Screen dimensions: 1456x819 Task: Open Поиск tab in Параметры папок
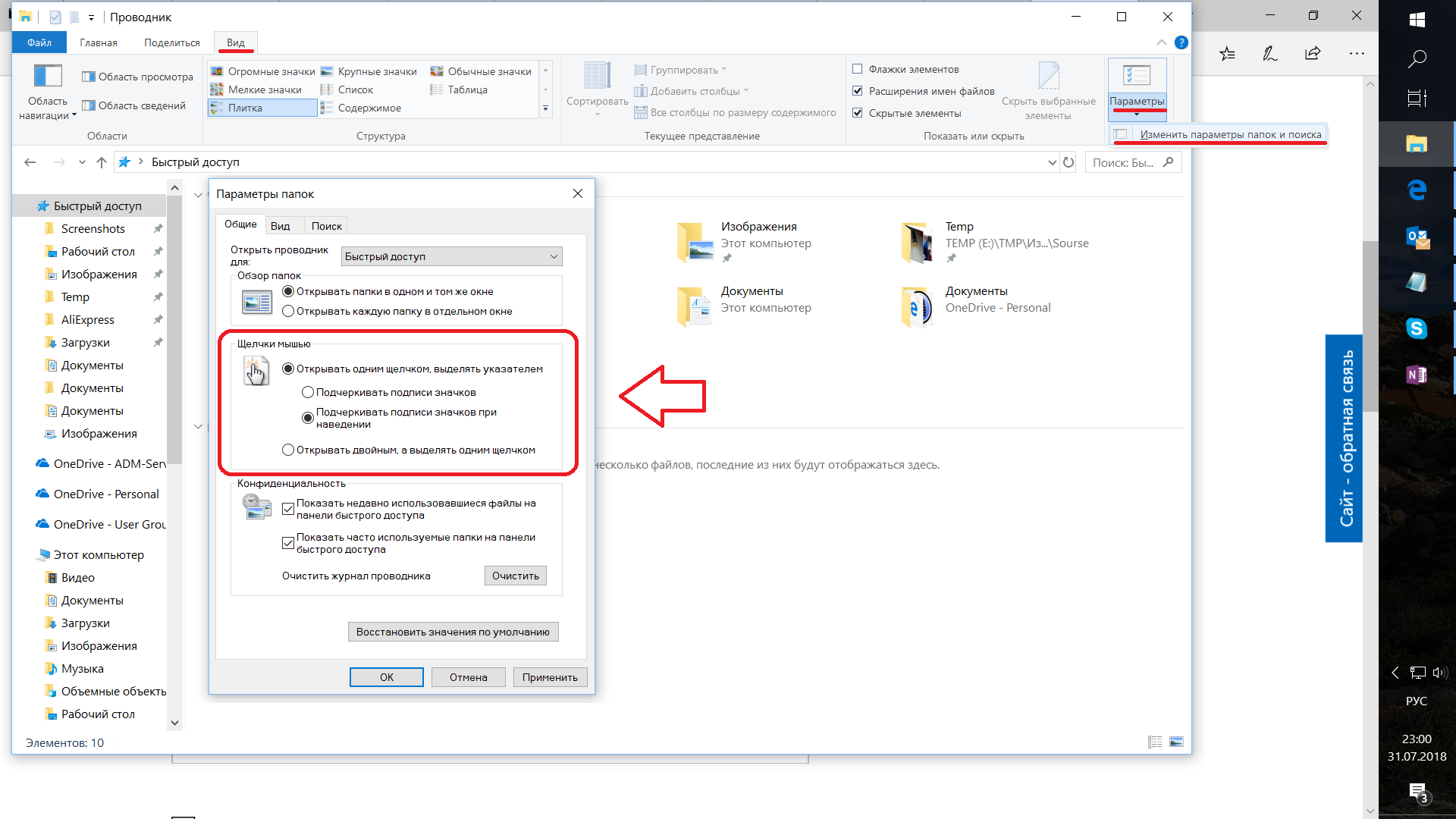point(327,226)
